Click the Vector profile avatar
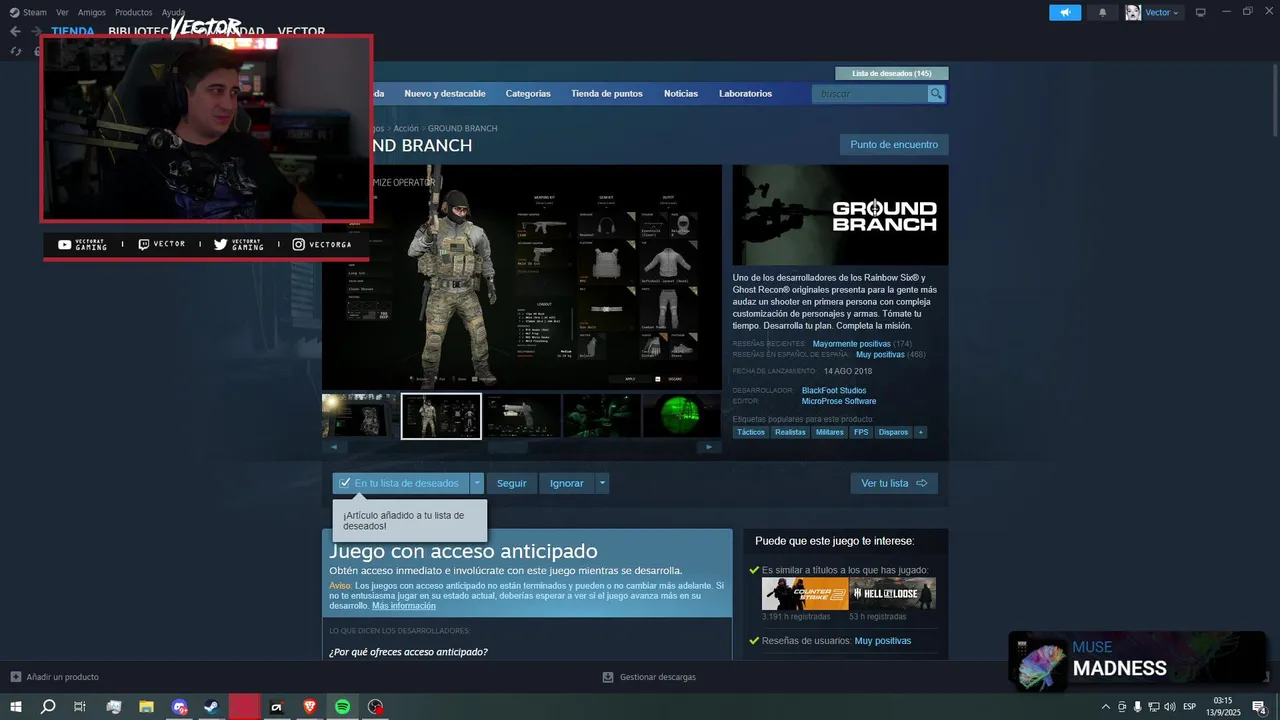Viewport: 1280px width, 720px height. (x=1133, y=12)
